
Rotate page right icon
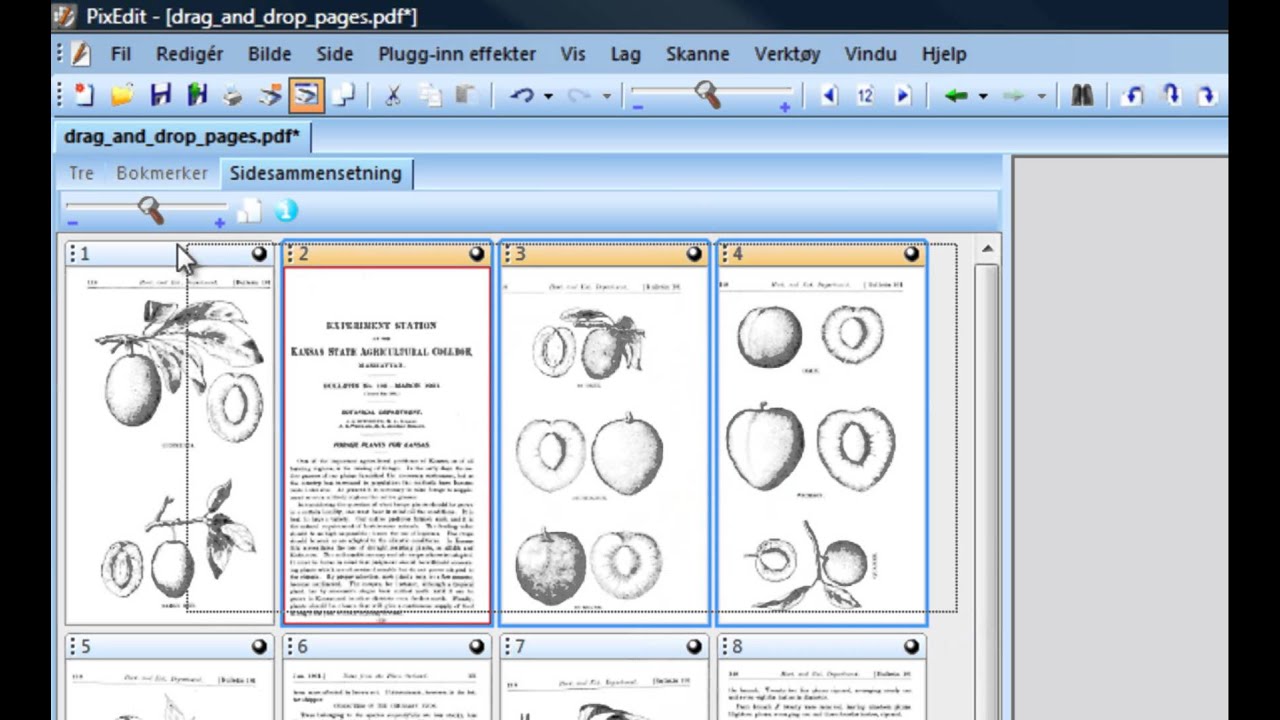[1206, 96]
